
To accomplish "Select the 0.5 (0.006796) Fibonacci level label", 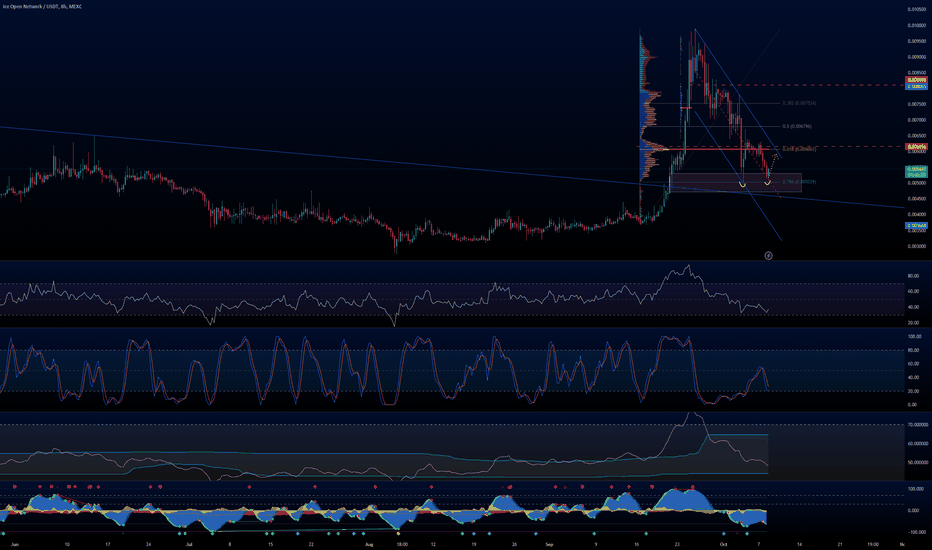I will click(797, 126).
